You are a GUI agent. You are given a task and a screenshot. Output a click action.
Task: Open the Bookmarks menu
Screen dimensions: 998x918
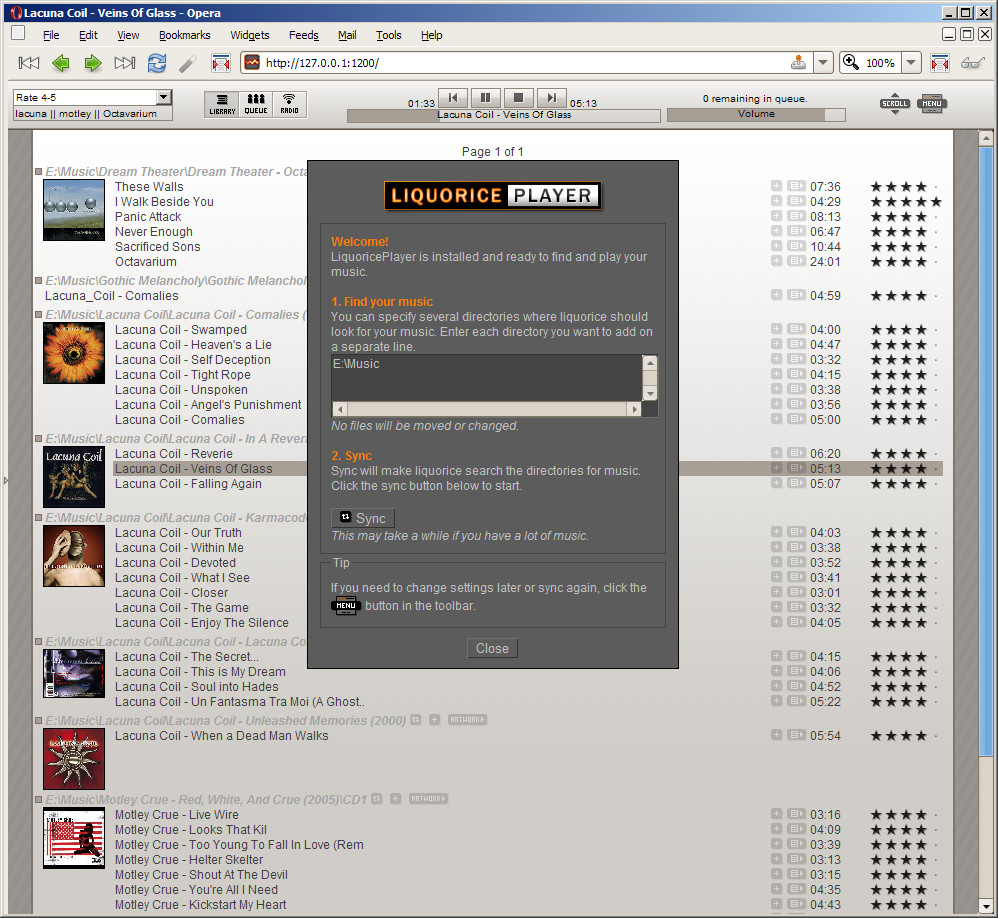pos(185,35)
